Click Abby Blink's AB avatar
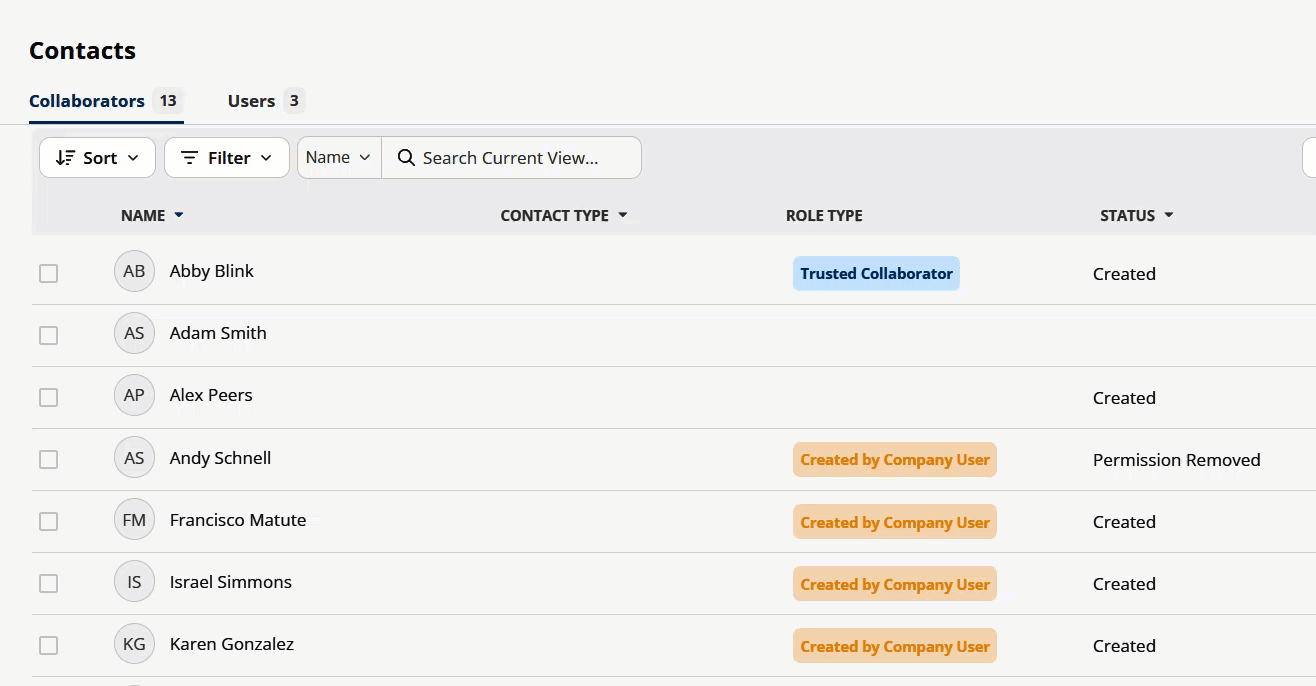 (134, 270)
